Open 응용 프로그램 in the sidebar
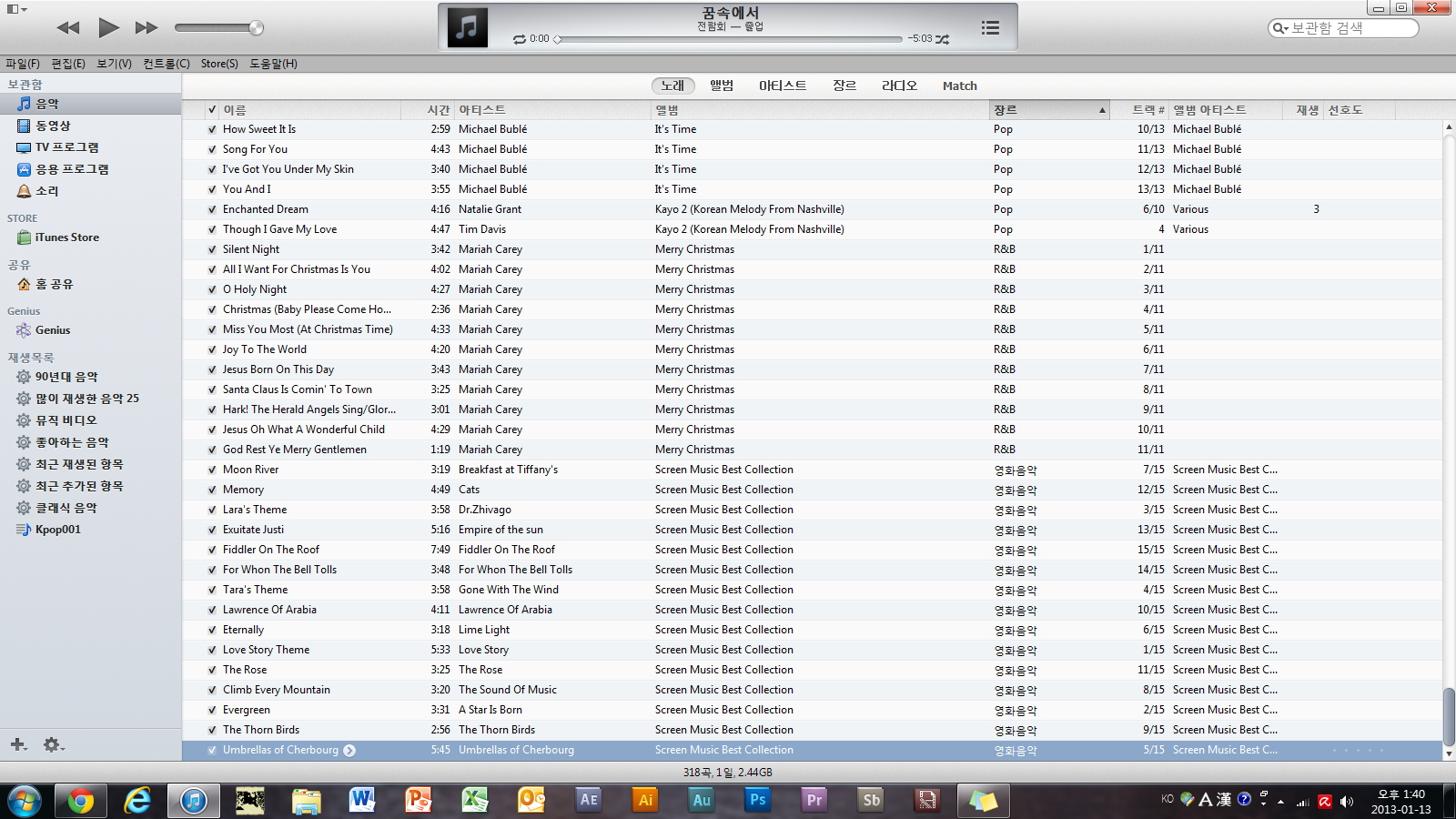This screenshot has width=1456, height=819. pyautogui.click(x=91, y=169)
